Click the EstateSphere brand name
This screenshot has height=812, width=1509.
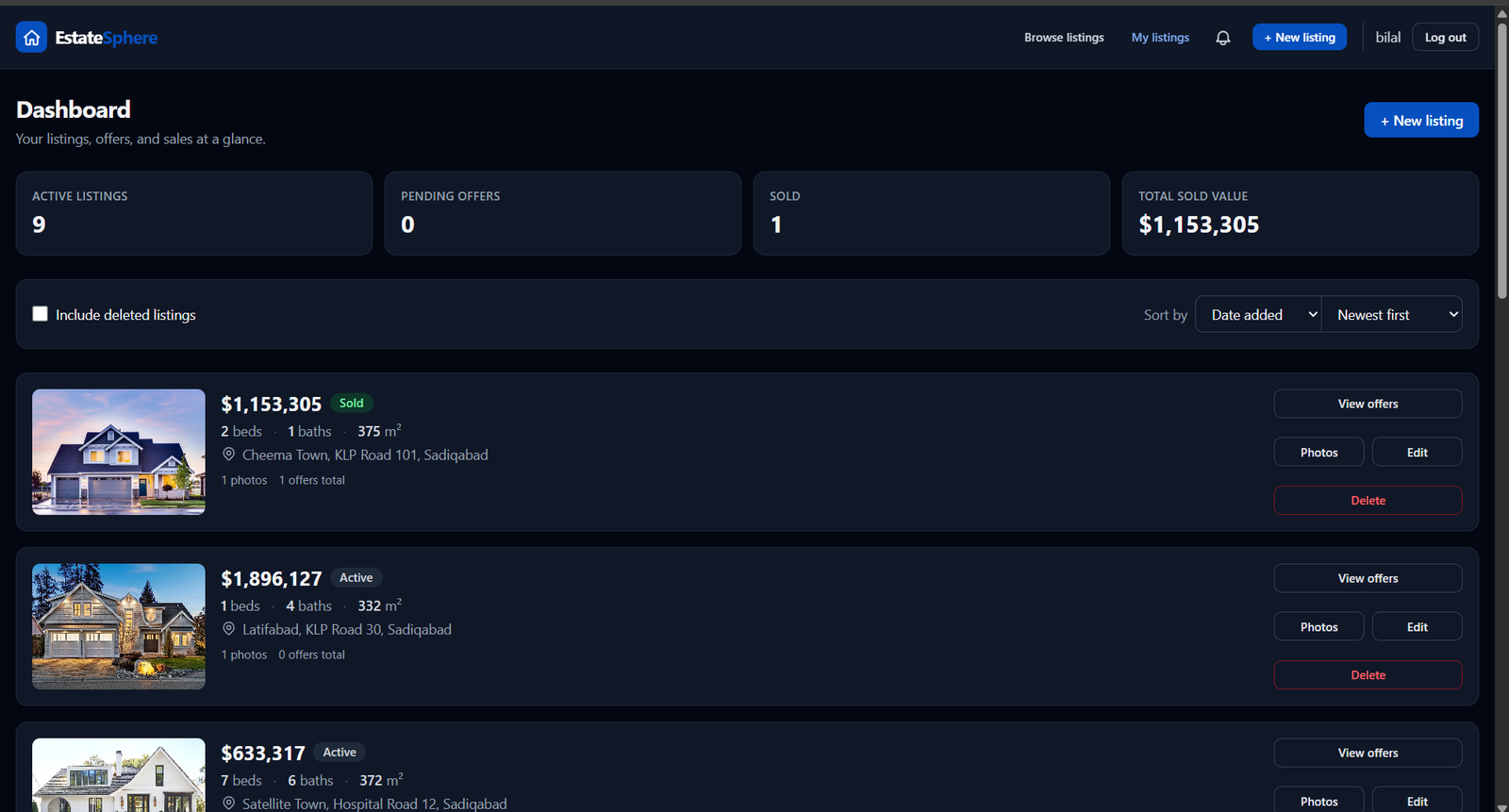pos(107,38)
